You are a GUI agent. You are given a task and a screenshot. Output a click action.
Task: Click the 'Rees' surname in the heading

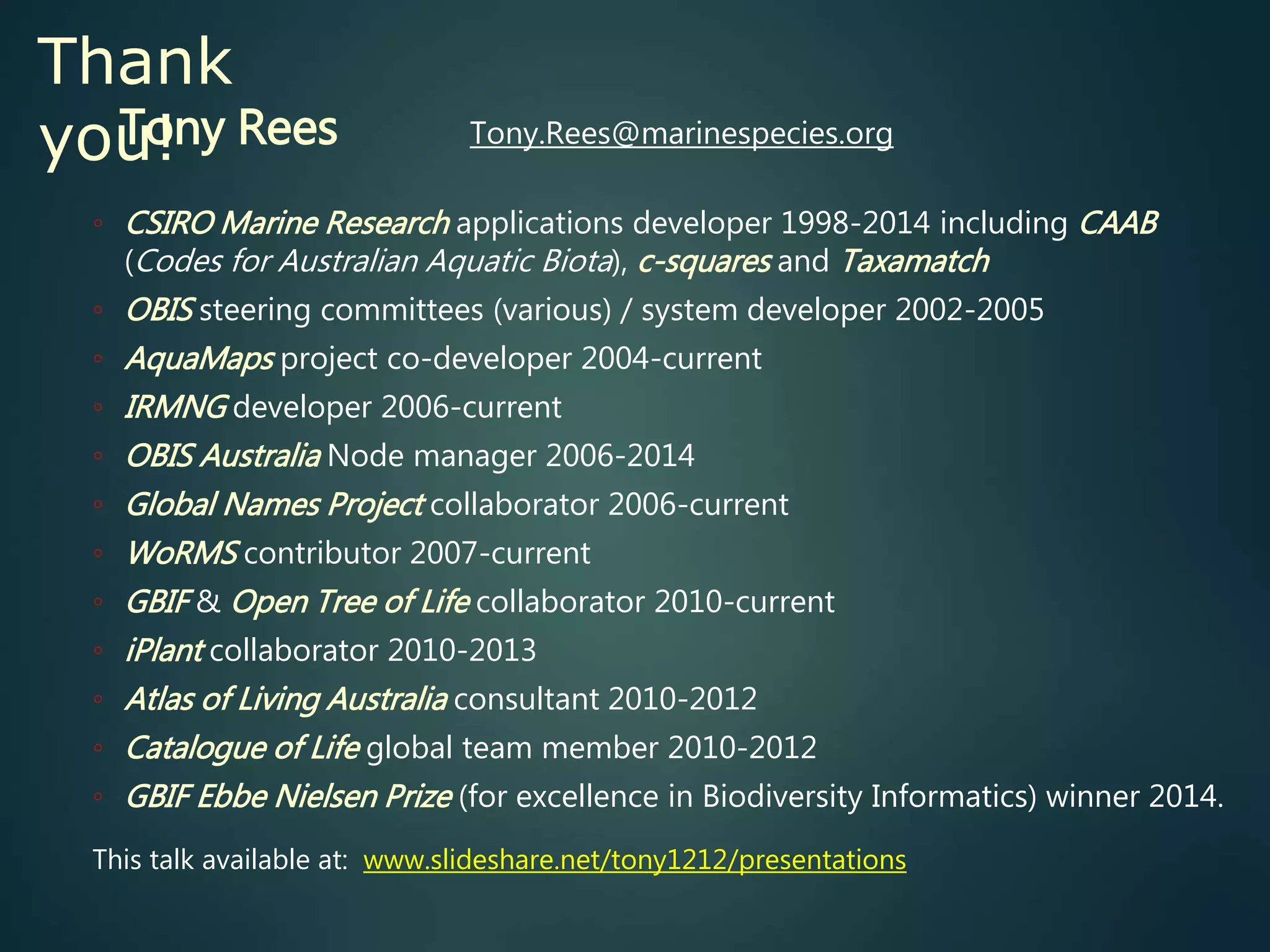pyautogui.click(x=288, y=128)
